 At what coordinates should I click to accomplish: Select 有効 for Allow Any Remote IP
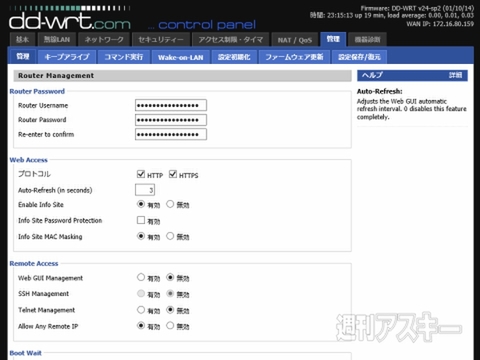(141, 325)
